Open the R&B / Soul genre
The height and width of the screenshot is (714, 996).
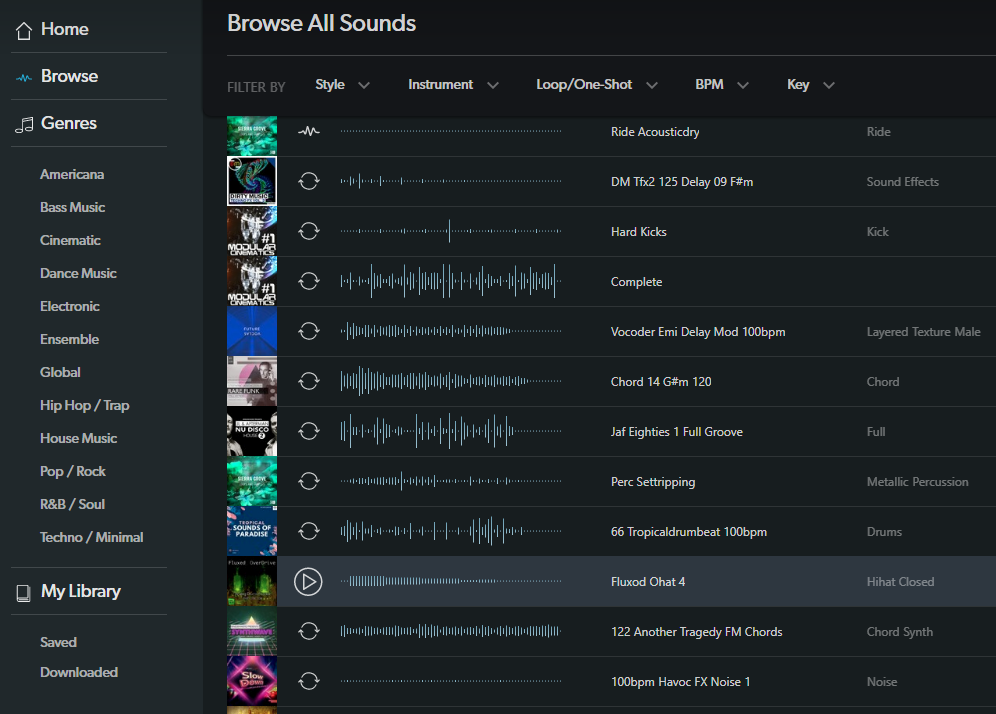72,504
